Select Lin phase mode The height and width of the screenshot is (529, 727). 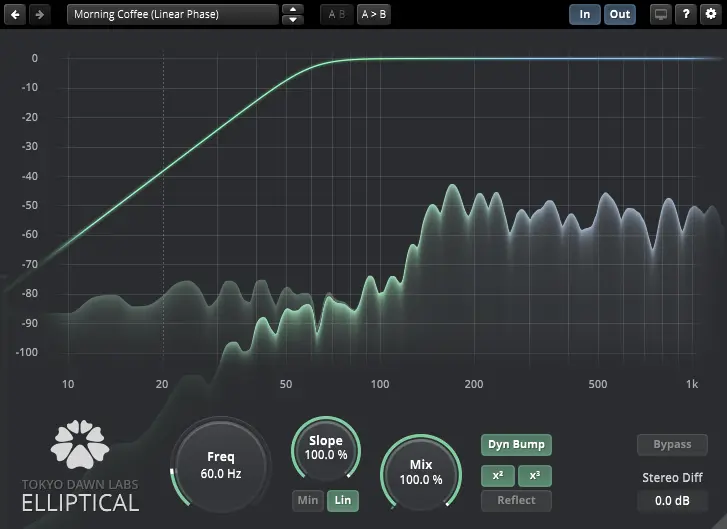coord(343,500)
